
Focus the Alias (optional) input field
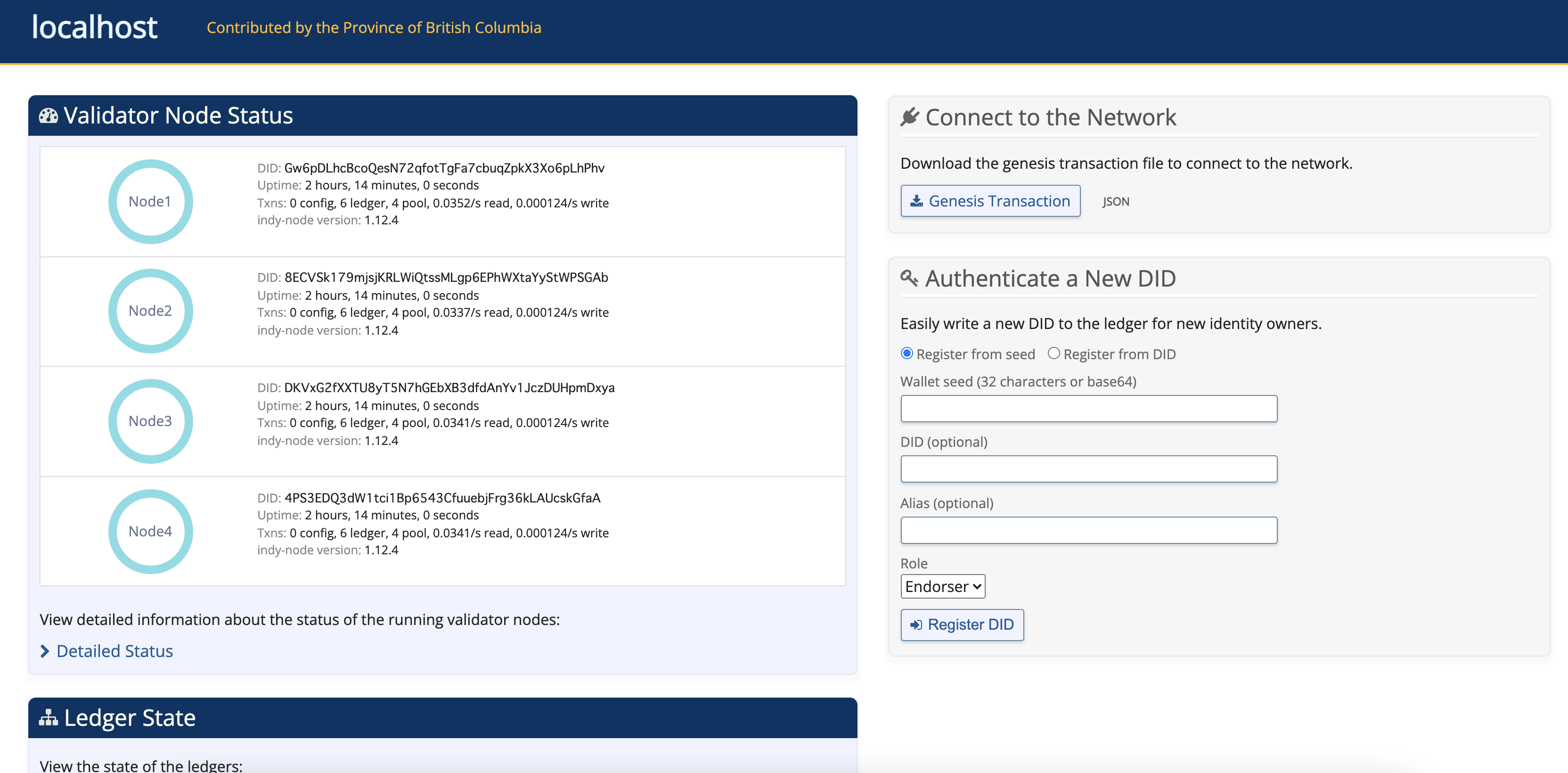[x=1088, y=531]
